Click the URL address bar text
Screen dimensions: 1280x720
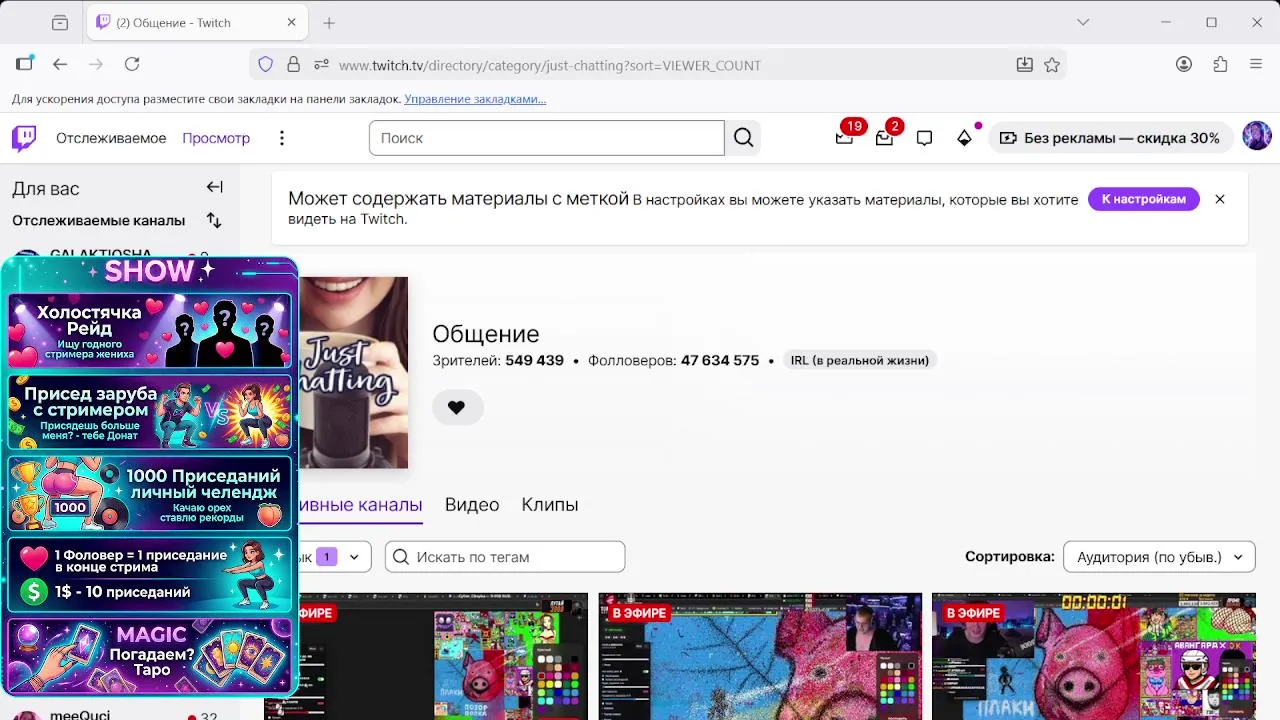tap(550, 65)
